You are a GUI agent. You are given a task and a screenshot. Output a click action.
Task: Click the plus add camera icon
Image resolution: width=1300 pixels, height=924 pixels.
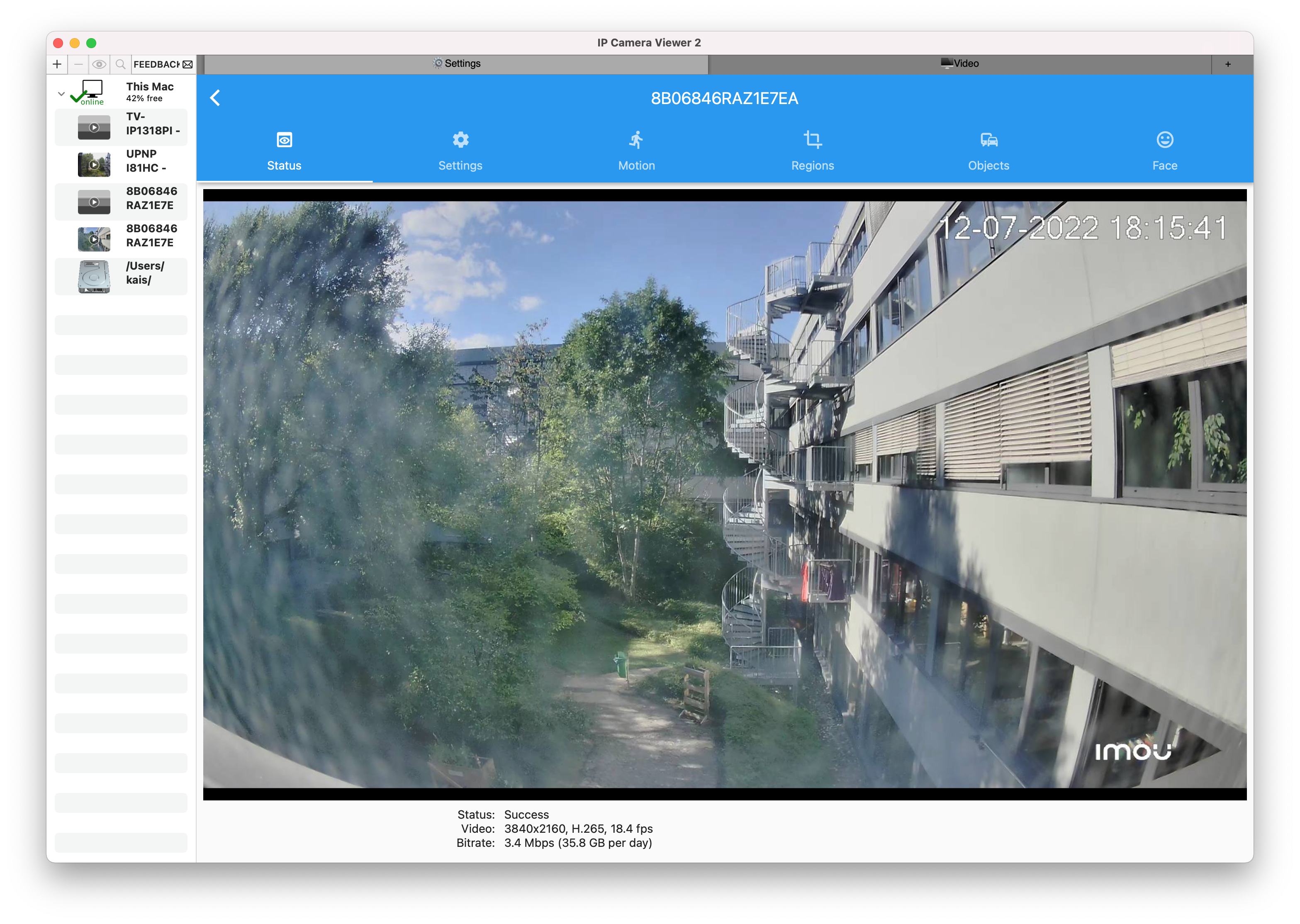57,64
